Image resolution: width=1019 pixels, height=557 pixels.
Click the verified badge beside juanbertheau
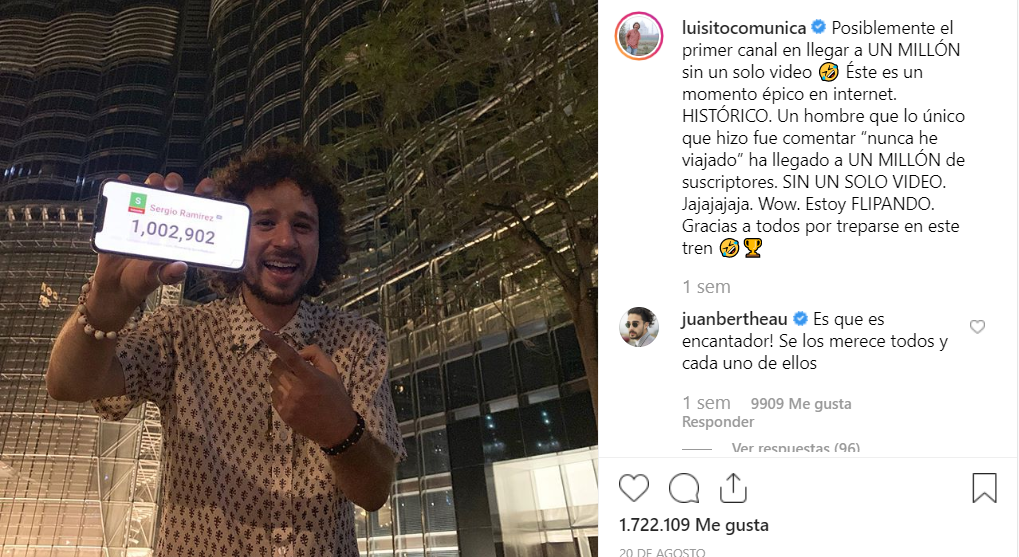point(800,318)
